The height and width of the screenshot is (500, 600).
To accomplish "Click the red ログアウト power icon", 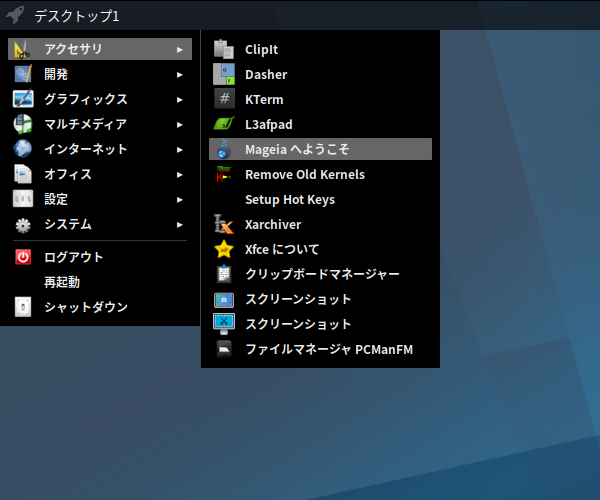I will (23, 257).
